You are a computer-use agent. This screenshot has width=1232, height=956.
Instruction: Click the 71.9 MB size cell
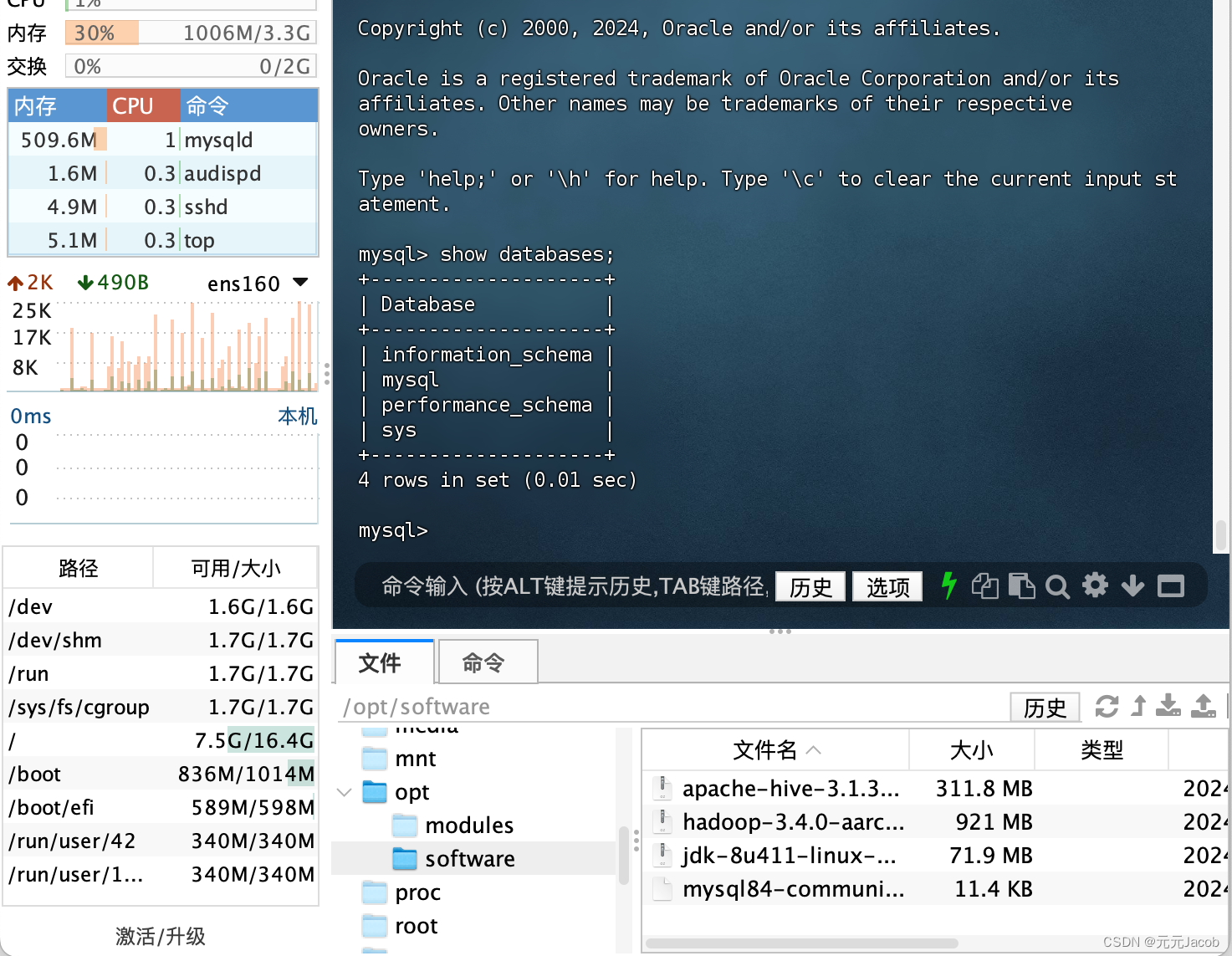pyautogui.click(x=990, y=855)
